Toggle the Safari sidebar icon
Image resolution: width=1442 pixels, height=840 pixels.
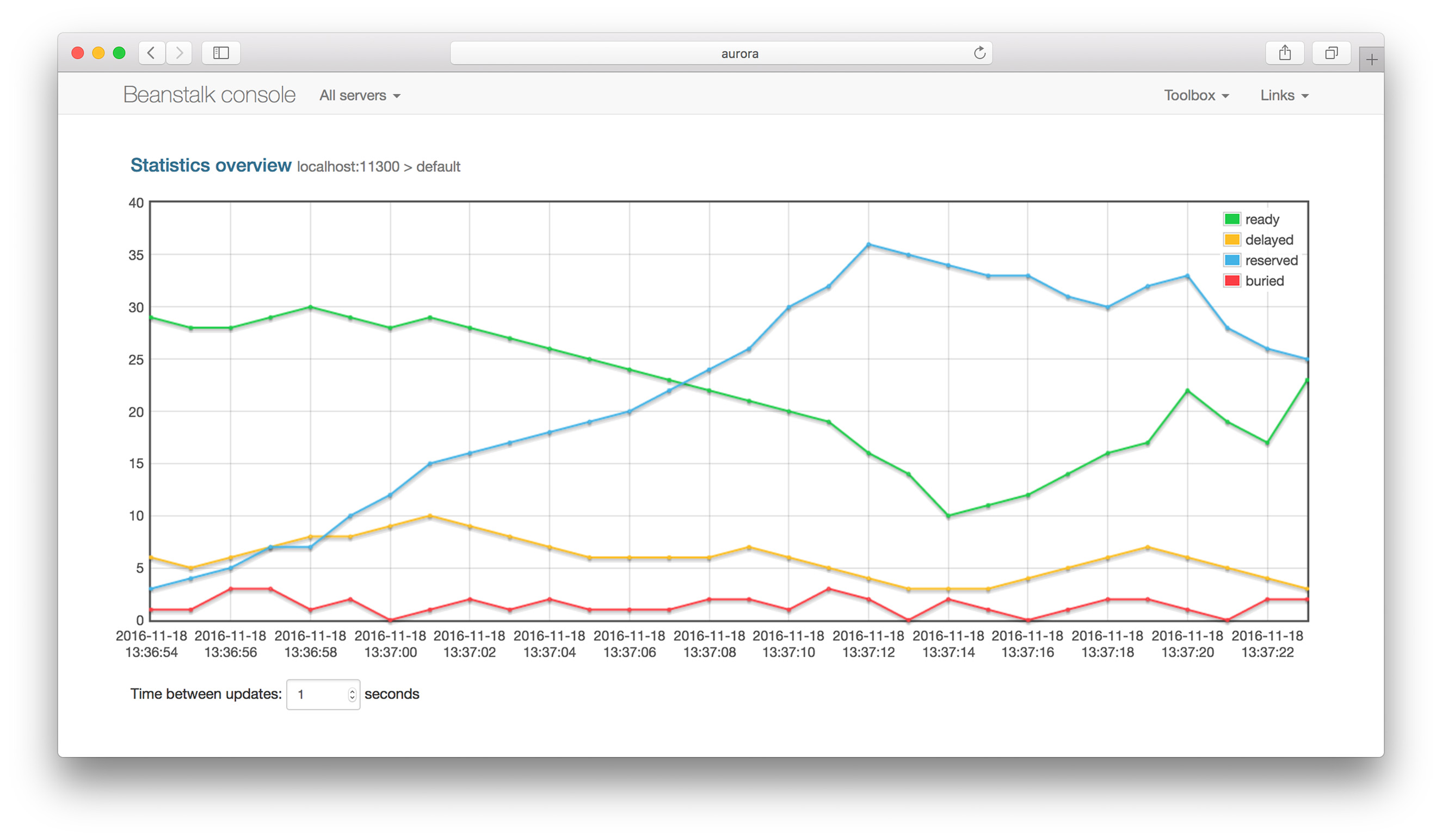(221, 53)
